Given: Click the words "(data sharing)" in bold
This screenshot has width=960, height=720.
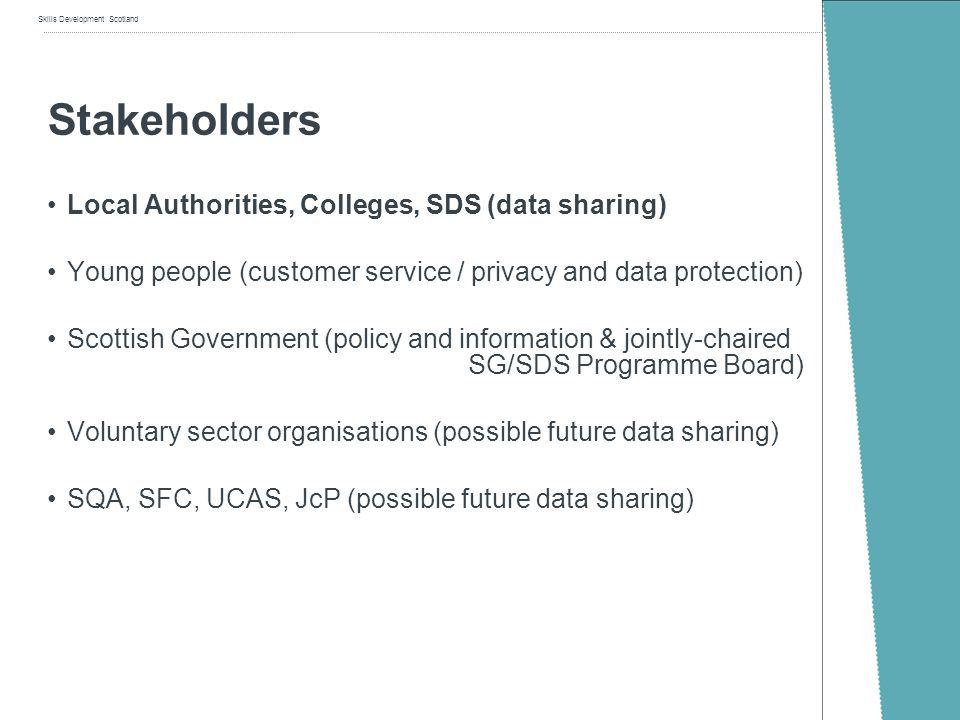Looking at the screenshot, I should pos(577,204).
